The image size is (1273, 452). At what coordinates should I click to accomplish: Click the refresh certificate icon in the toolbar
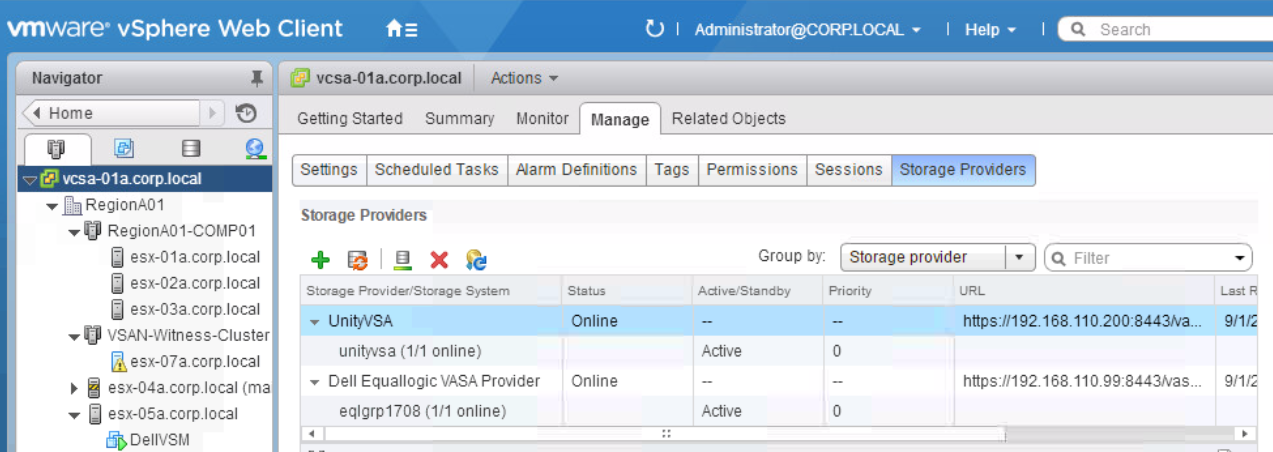point(476,260)
